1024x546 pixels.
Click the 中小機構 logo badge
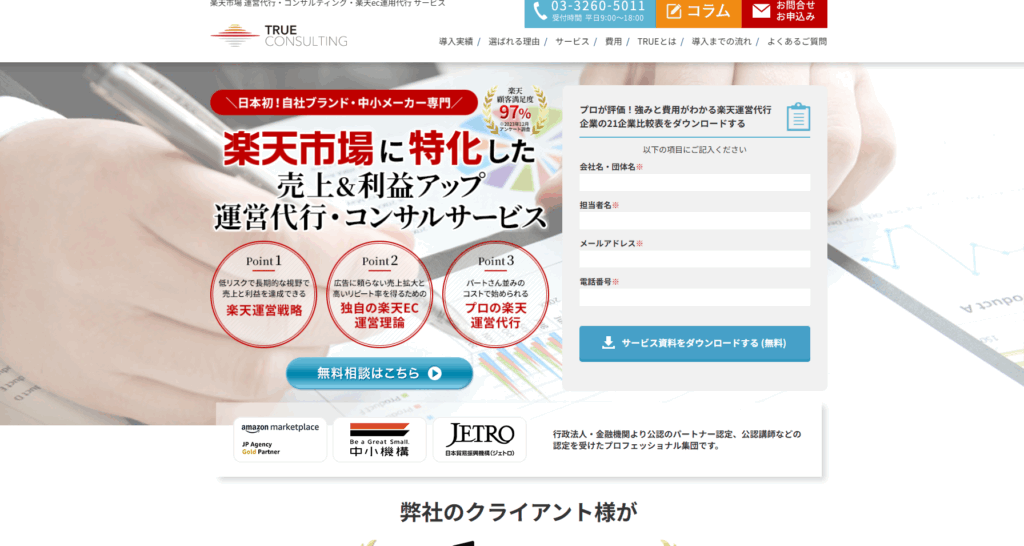379,439
